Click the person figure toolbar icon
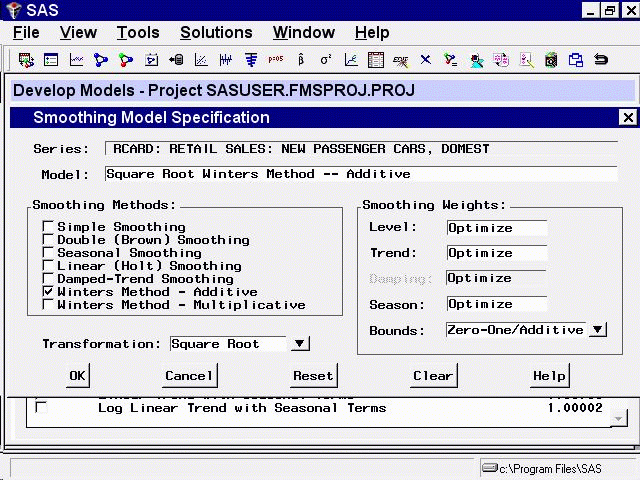The width and height of the screenshot is (640, 480). click(x=476, y=61)
